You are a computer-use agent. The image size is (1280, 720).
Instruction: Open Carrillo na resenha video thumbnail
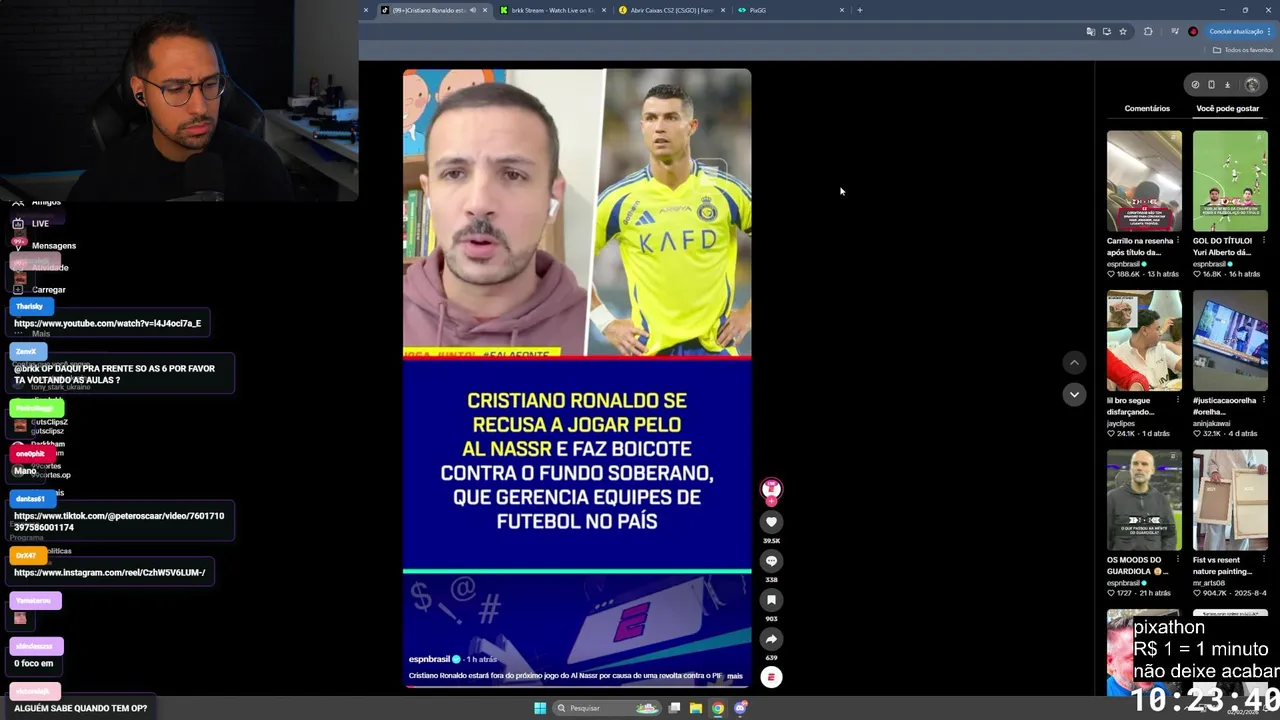coord(1144,181)
